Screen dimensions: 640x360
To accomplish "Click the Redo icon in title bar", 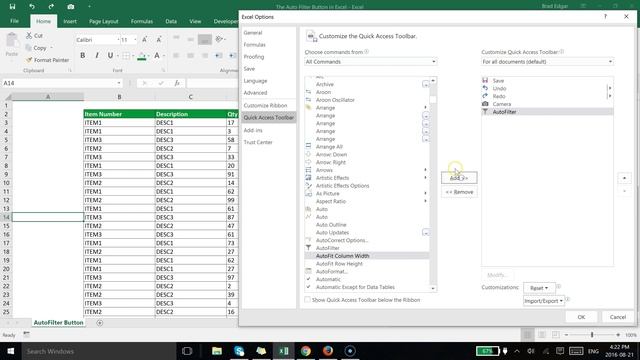I will pos(51,7).
